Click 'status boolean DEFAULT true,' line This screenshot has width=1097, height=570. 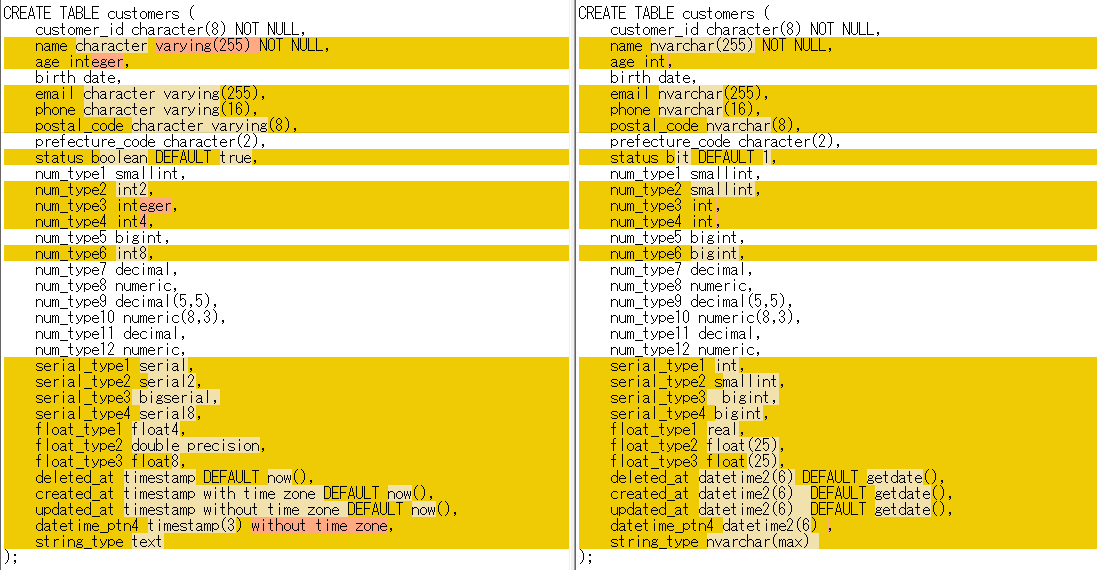[x=146, y=157]
